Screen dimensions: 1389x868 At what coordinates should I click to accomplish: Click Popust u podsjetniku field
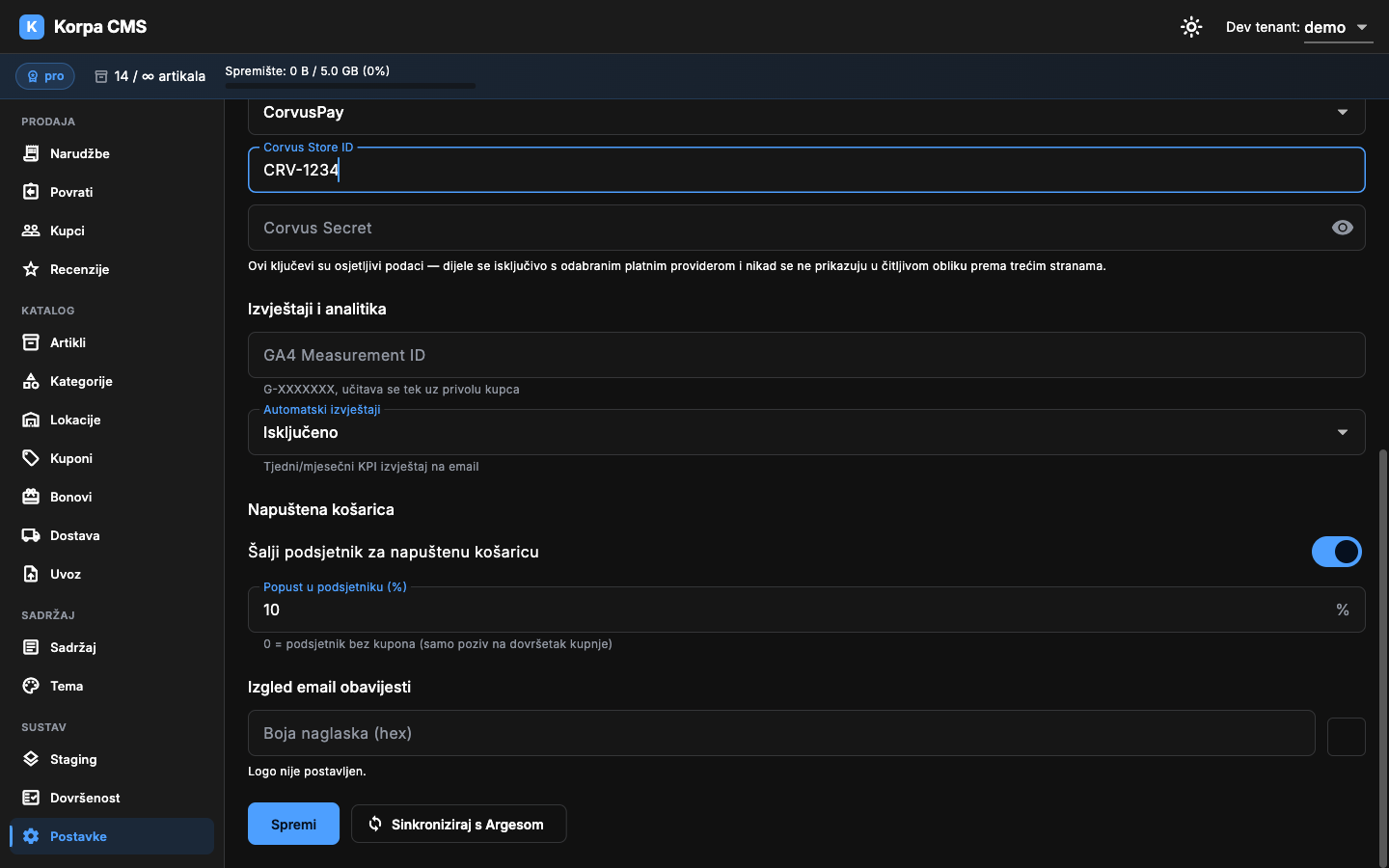806,610
